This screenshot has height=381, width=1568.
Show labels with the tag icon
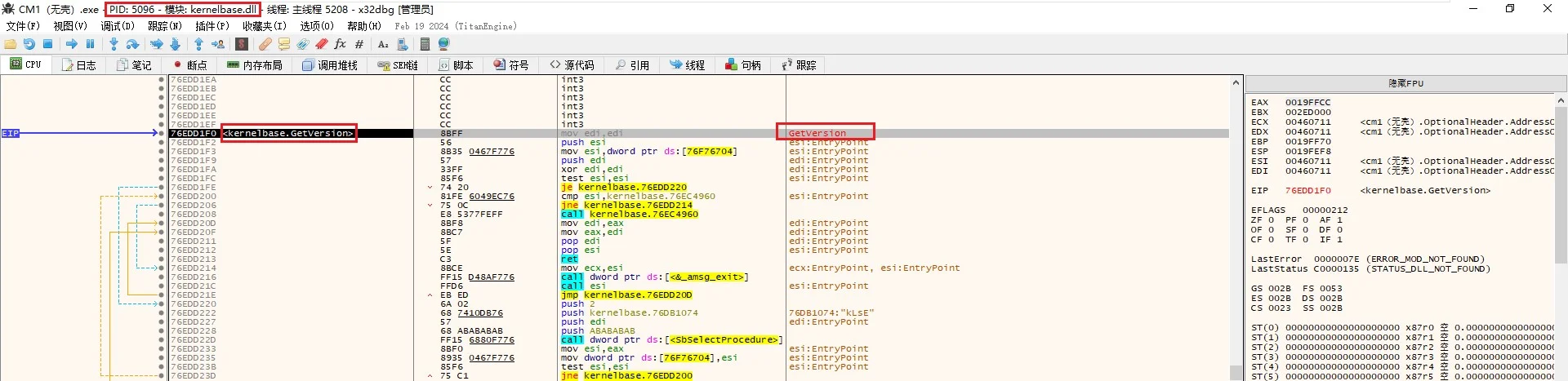point(303,44)
